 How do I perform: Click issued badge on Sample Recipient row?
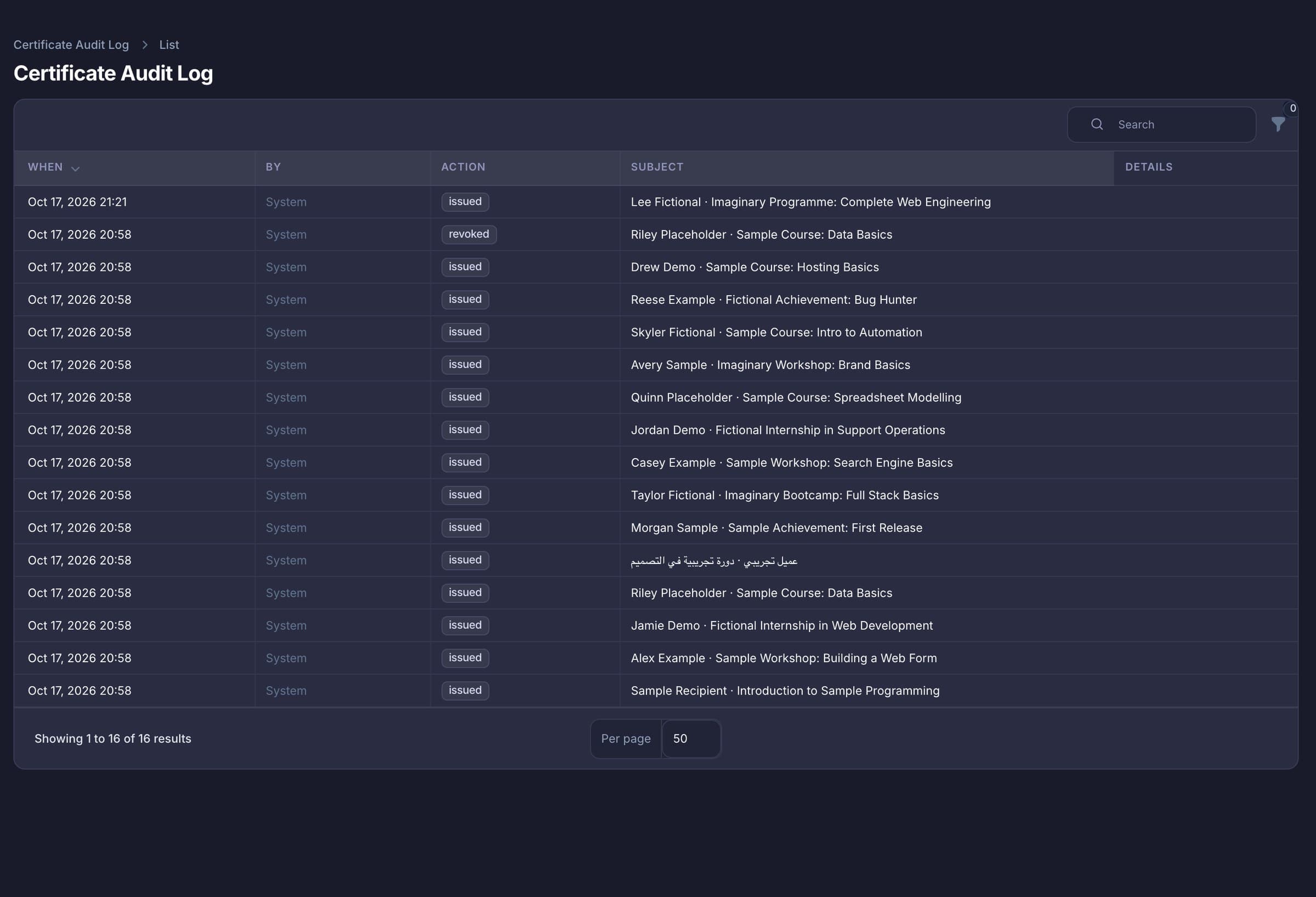point(465,691)
